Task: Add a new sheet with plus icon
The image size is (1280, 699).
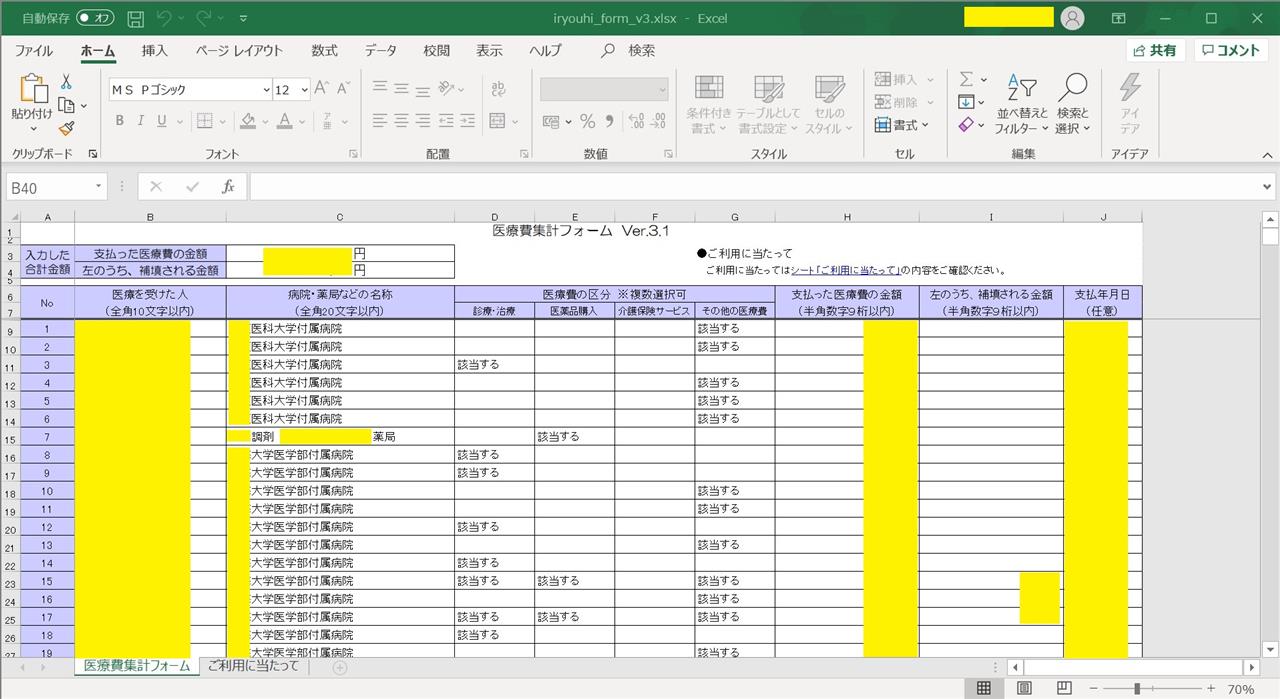Action: [340, 667]
